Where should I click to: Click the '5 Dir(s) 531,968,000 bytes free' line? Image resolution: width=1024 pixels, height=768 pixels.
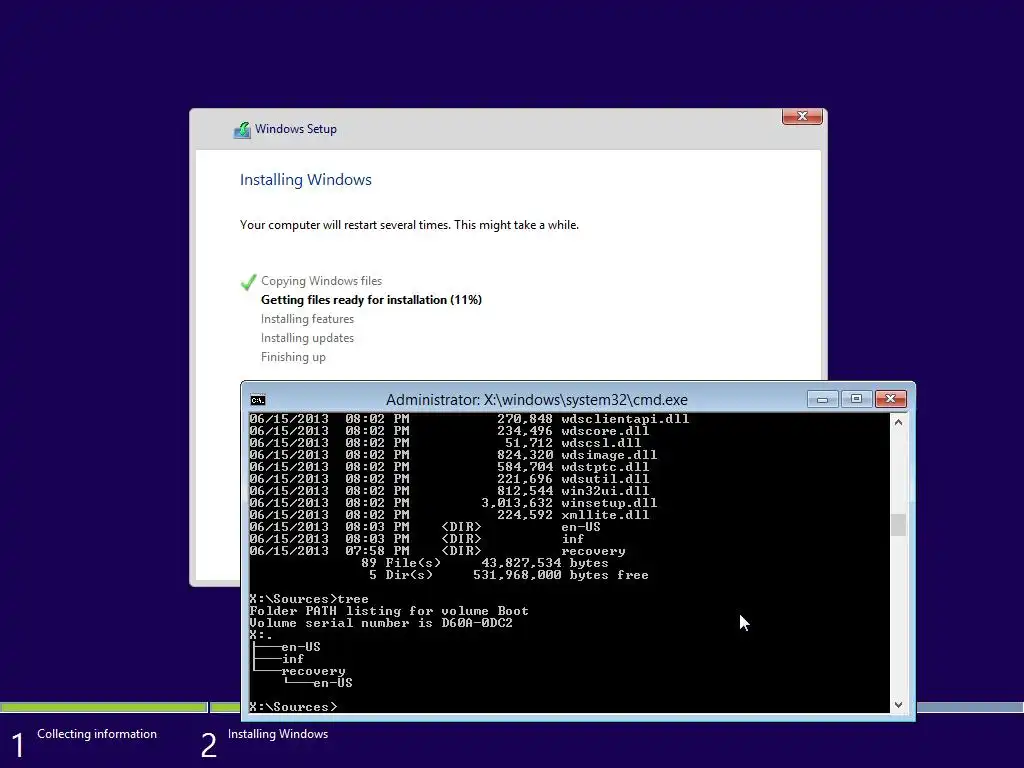tap(509, 575)
